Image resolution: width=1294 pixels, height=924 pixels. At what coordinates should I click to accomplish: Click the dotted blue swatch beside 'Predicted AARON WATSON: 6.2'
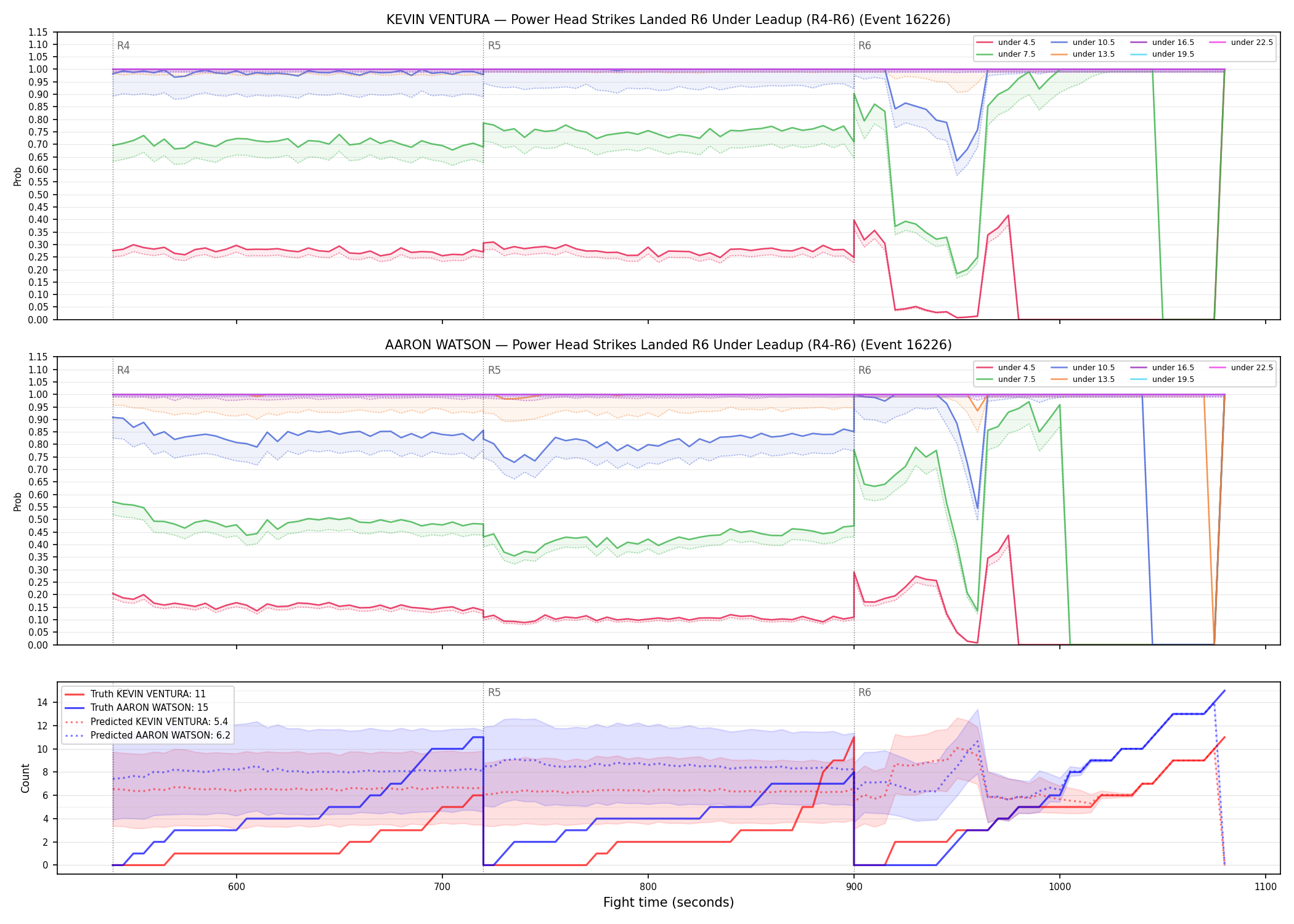click(x=75, y=736)
